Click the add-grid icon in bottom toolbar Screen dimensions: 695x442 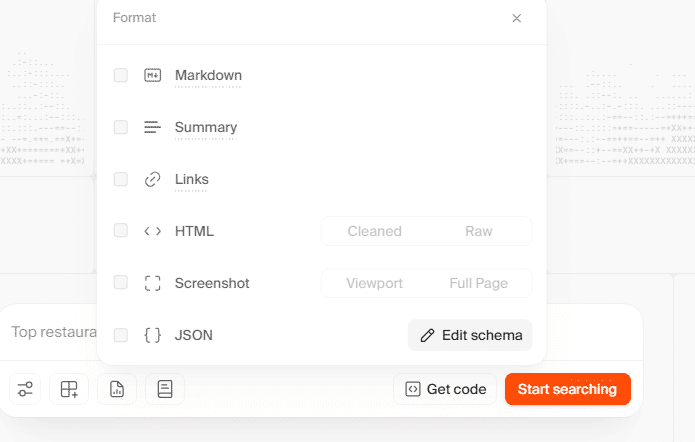(x=69, y=389)
